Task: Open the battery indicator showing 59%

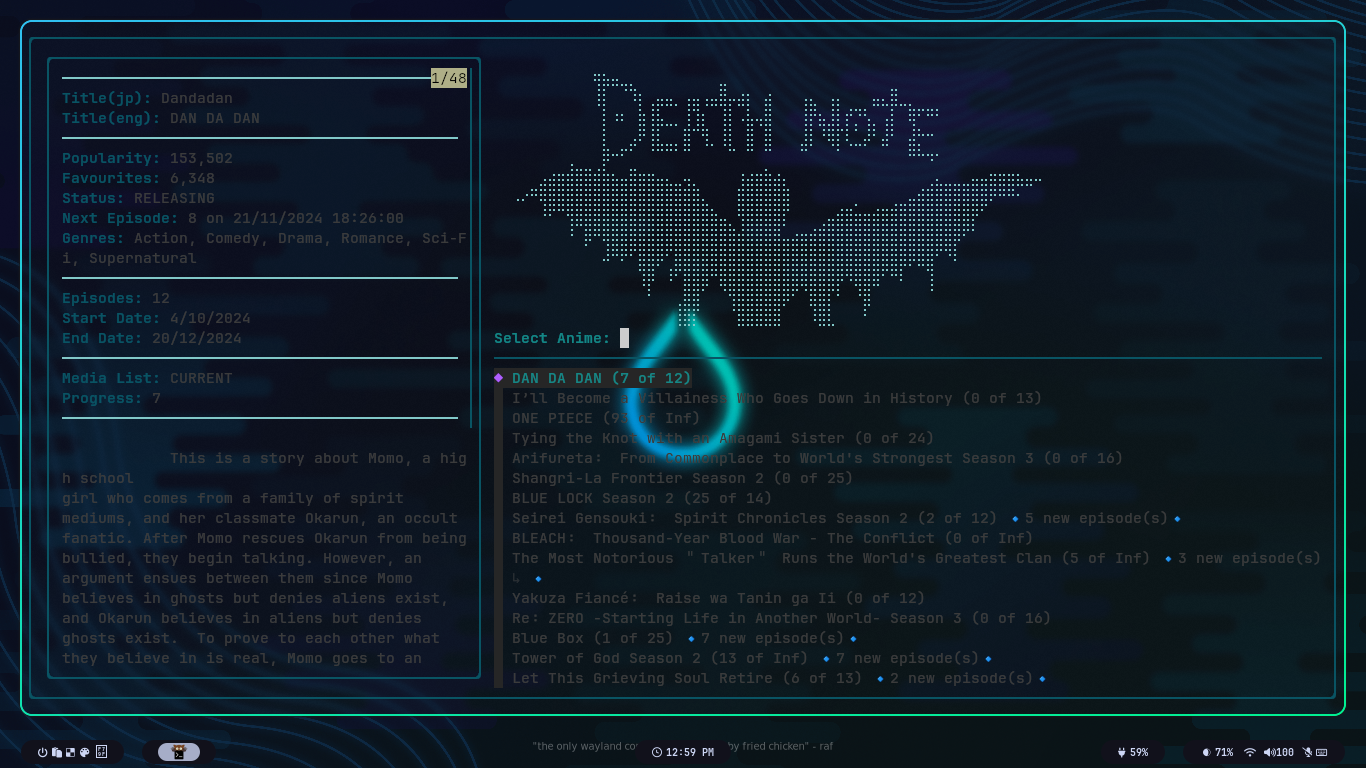Action: pyautogui.click(x=1132, y=752)
